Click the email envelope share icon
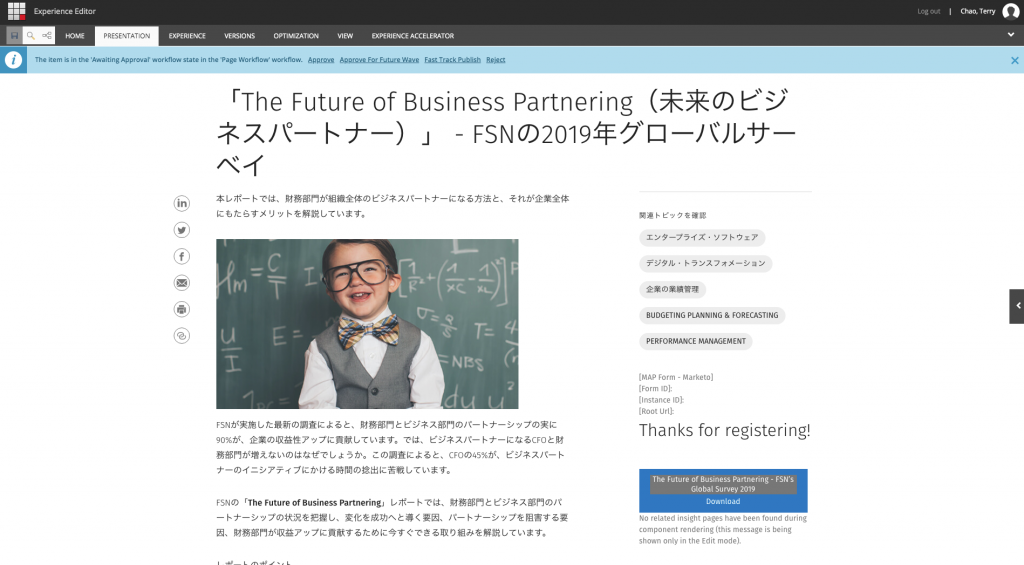Image resolution: width=1024 pixels, height=565 pixels. click(181, 283)
